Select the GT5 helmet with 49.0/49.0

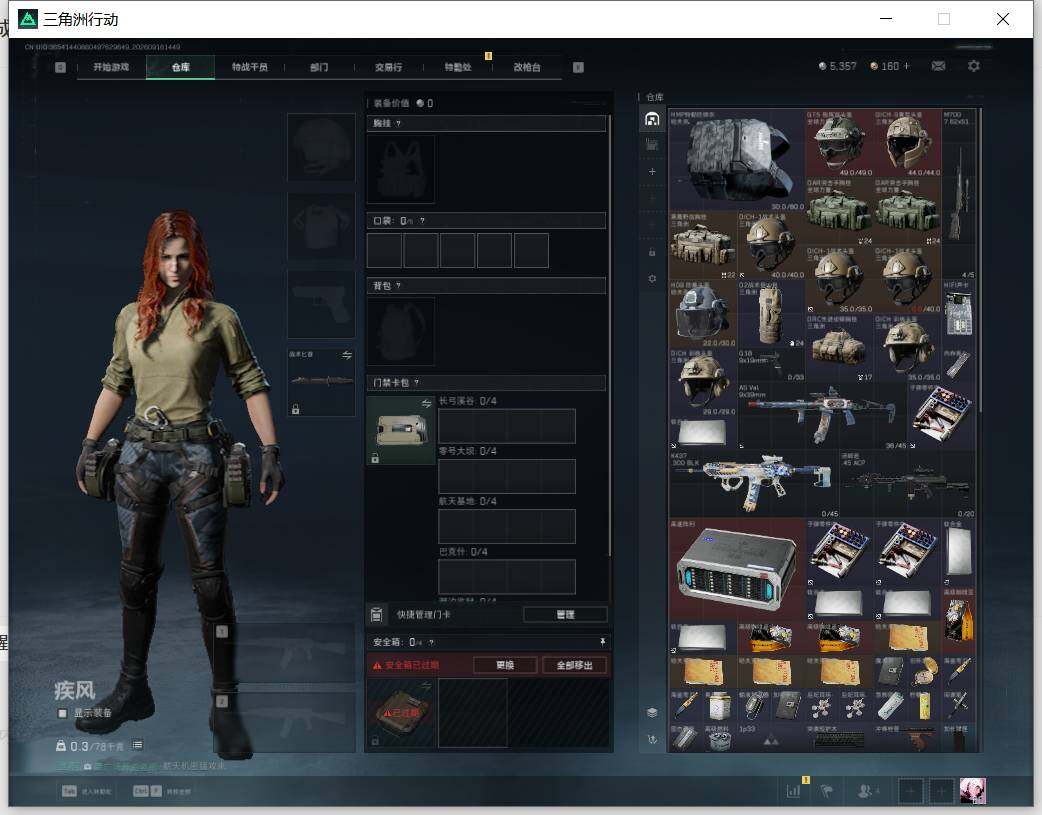click(x=839, y=143)
